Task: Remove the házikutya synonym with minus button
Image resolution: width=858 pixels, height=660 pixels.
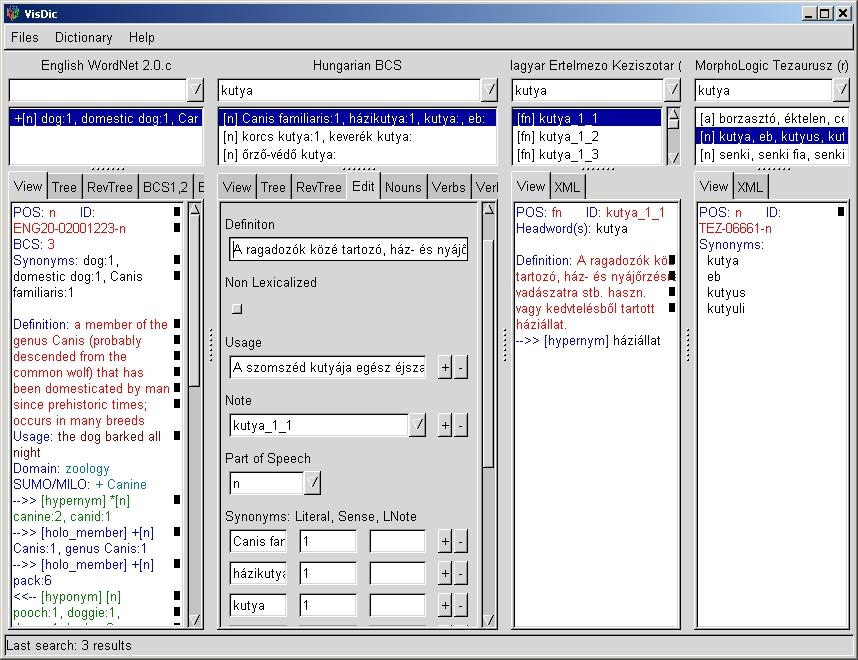Action: (x=461, y=573)
